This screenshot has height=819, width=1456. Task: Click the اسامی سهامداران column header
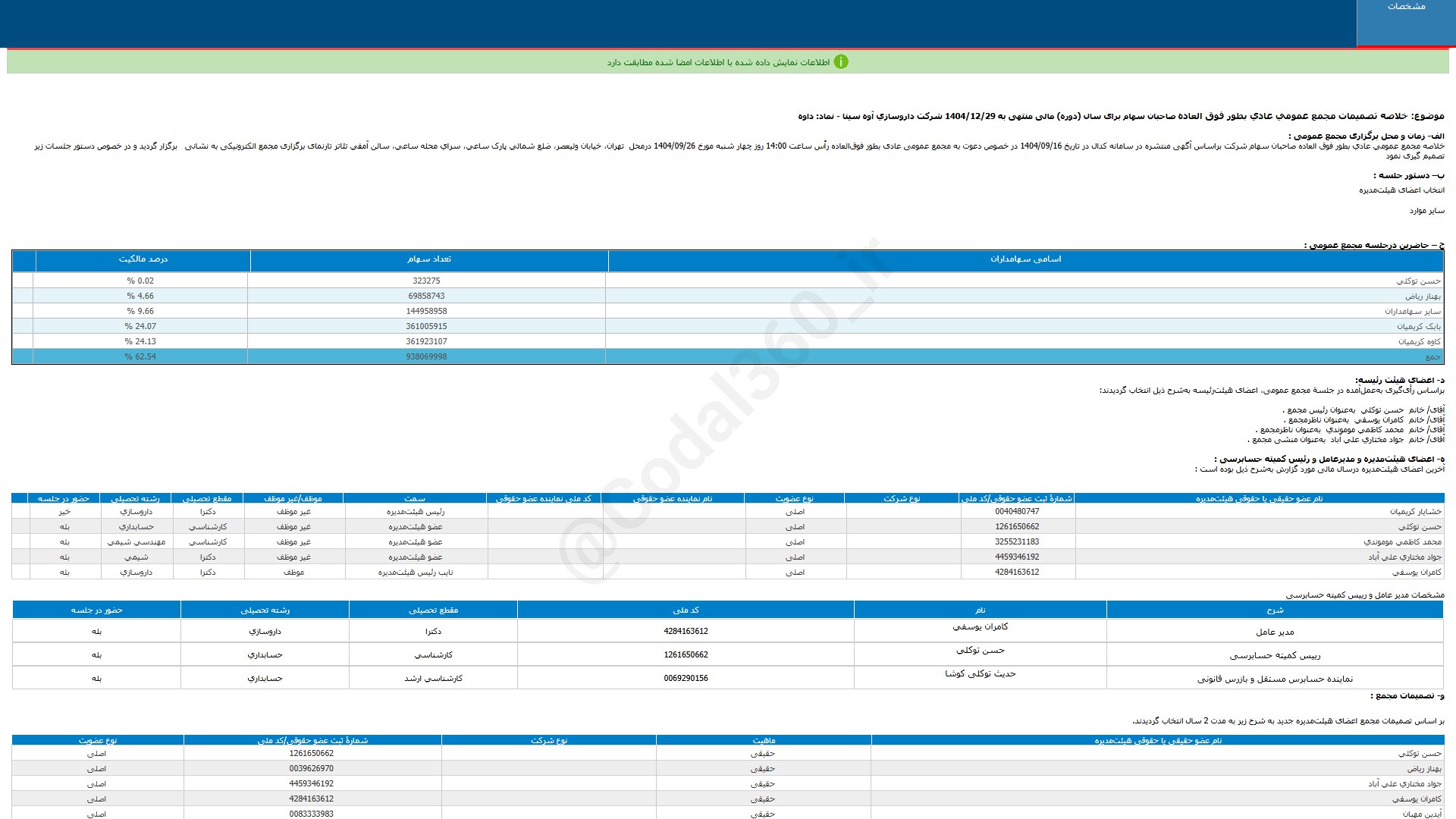click(1025, 259)
